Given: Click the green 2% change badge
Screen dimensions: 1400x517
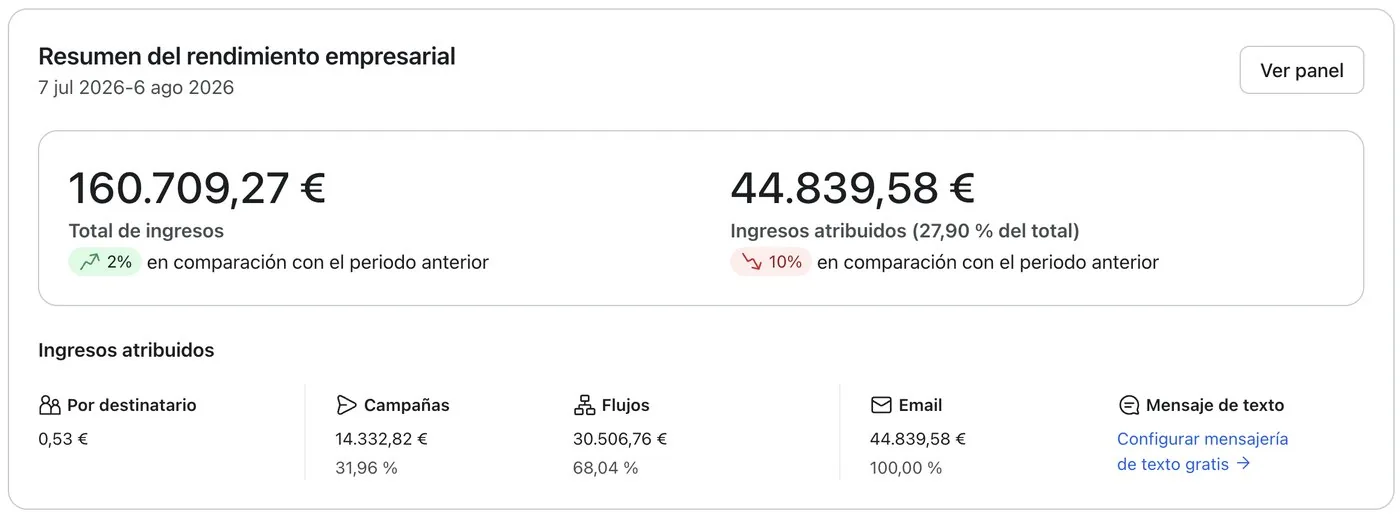Looking at the screenshot, I should tap(104, 262).
